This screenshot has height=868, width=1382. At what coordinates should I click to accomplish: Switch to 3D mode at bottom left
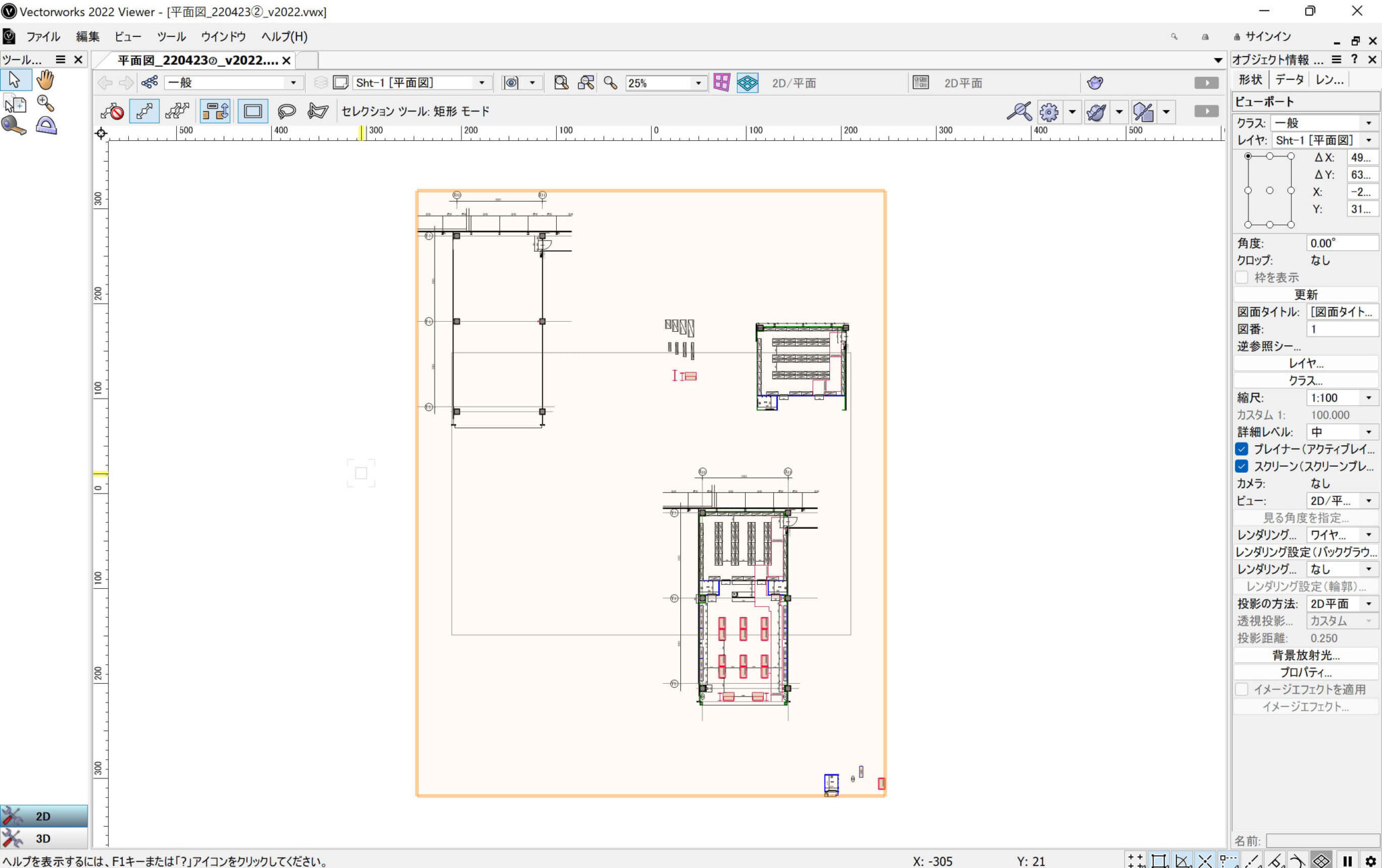pyautogui.click(x=43, y=838)
